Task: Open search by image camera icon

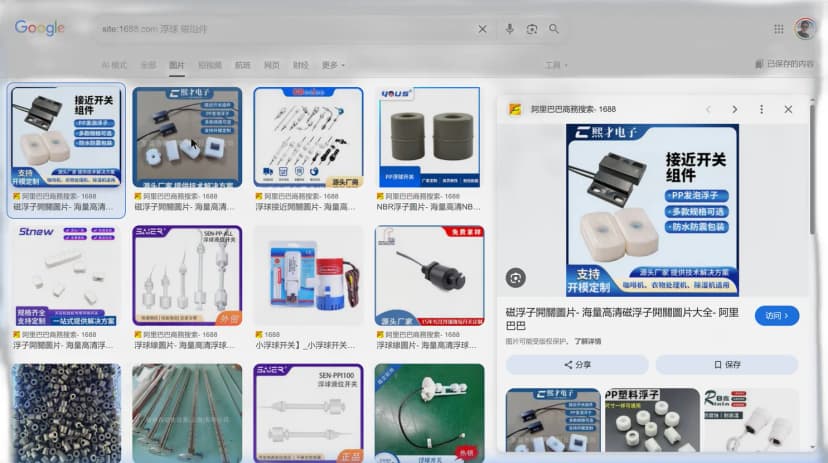Action: 532,29
